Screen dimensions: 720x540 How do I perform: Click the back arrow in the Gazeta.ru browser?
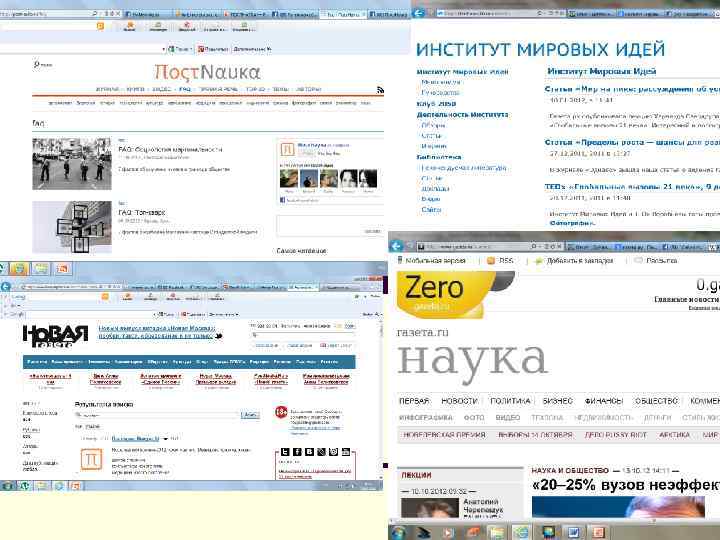tap(396, 246)
